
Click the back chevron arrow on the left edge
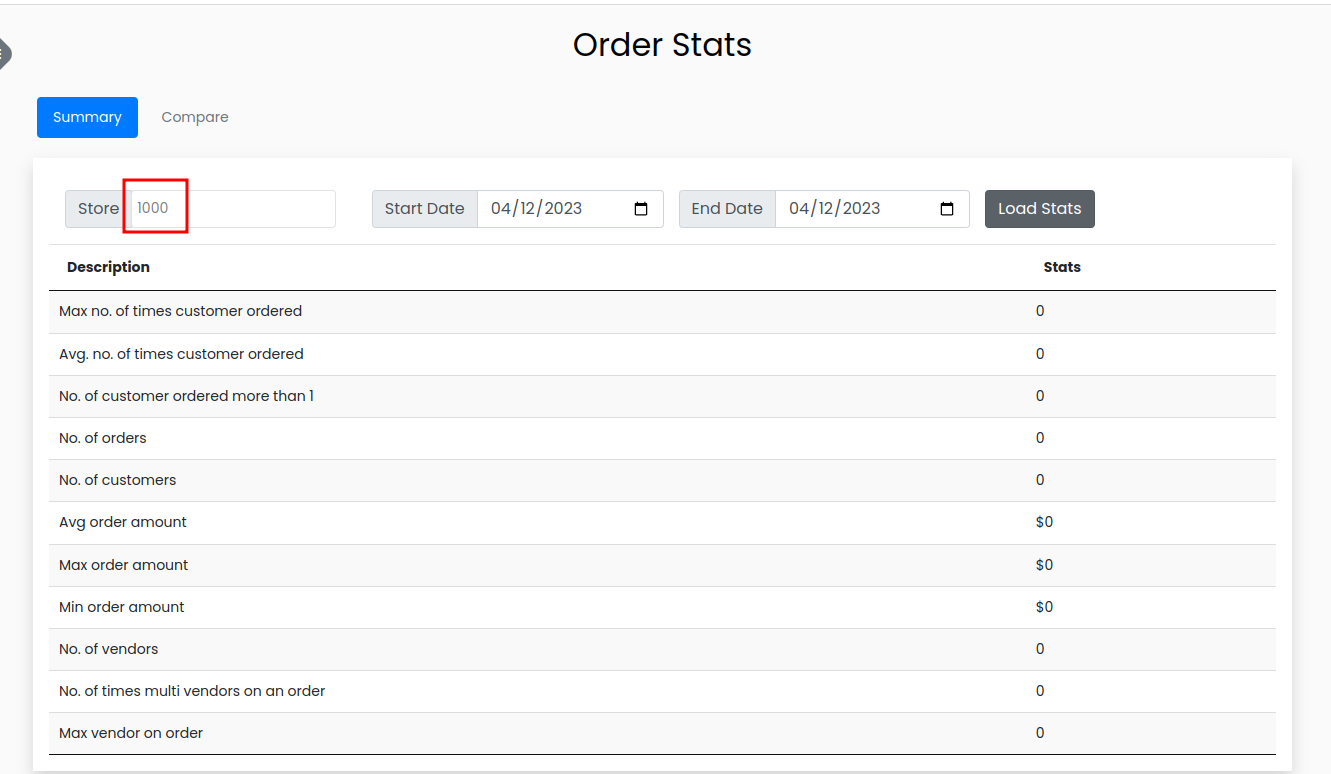pos(6,52)
